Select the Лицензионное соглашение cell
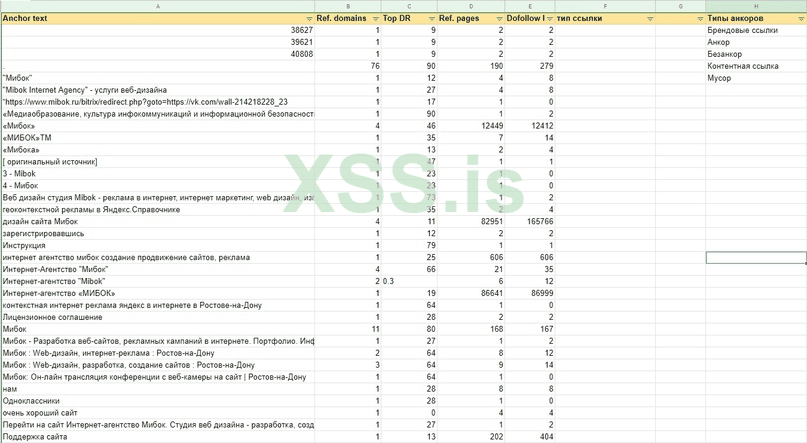Image resolution: width=807 pixels, height=443 pixels. click(x=158, y=317)
